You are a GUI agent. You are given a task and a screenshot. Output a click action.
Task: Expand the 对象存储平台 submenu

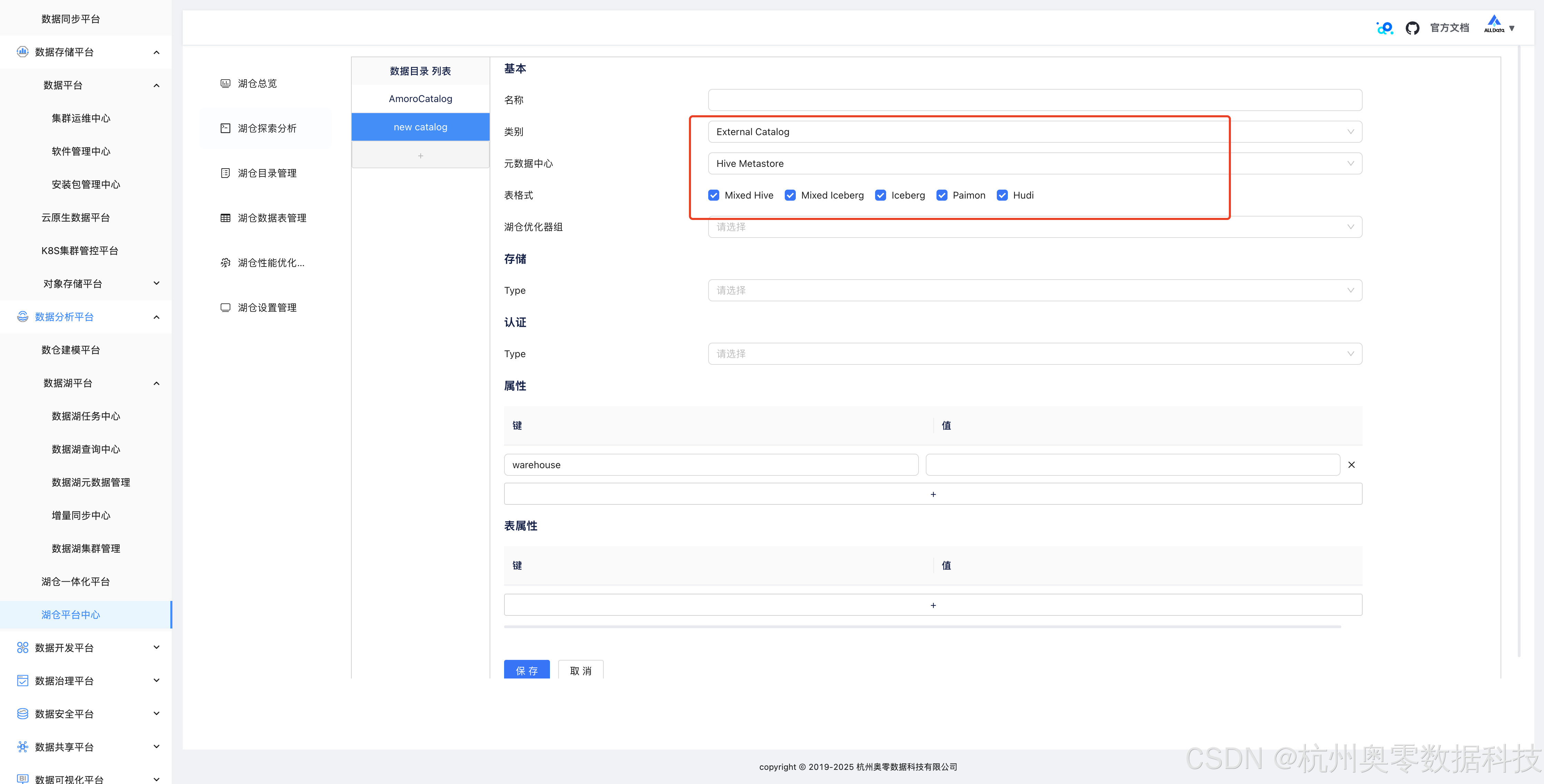click(157, 283)
